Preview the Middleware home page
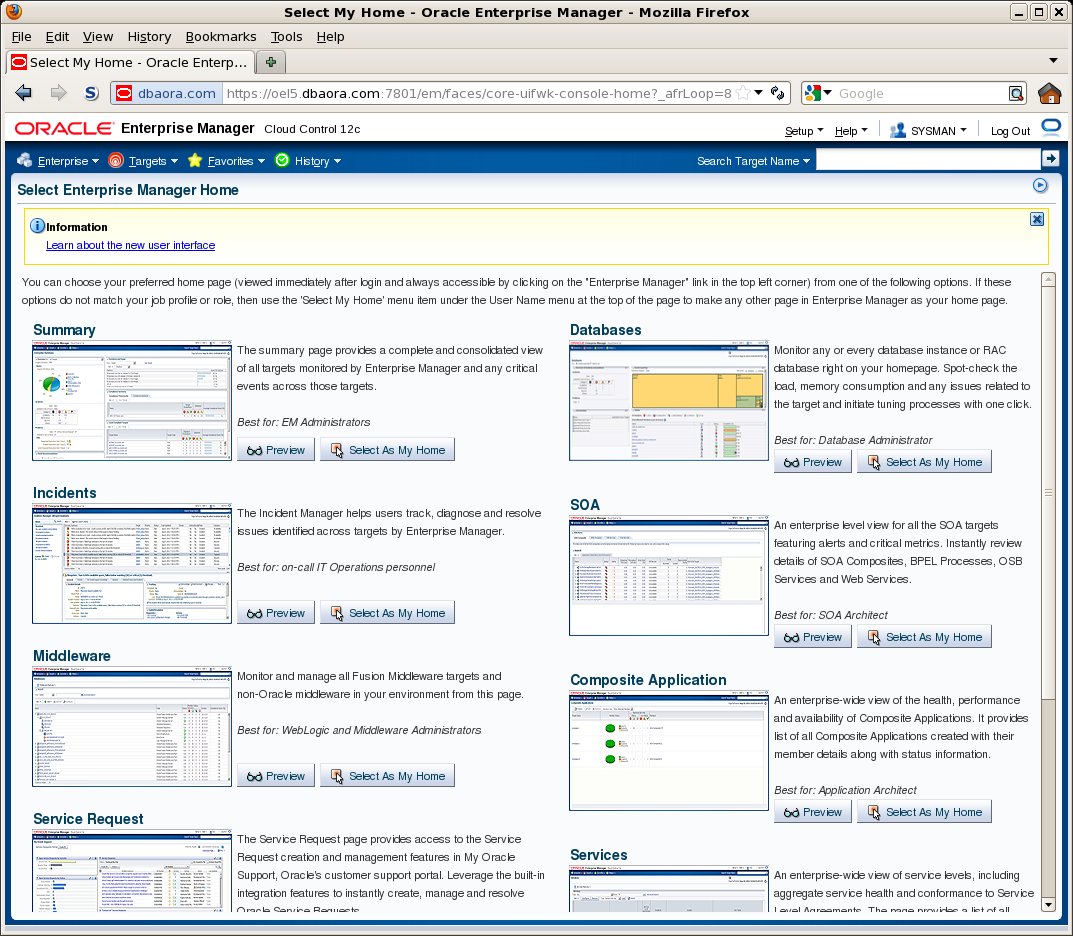 (276, 775)
